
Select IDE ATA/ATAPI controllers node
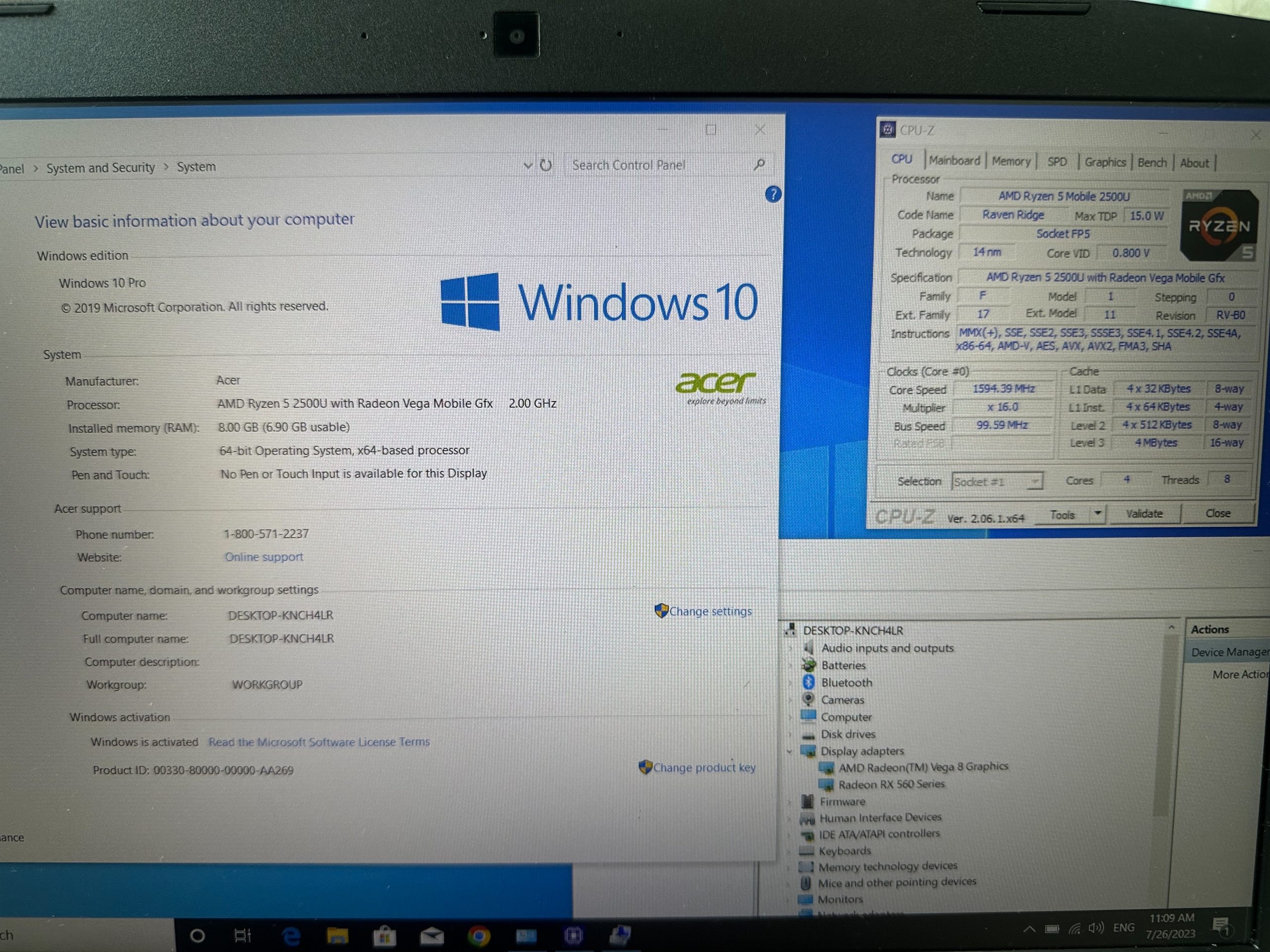pos(879,834)
